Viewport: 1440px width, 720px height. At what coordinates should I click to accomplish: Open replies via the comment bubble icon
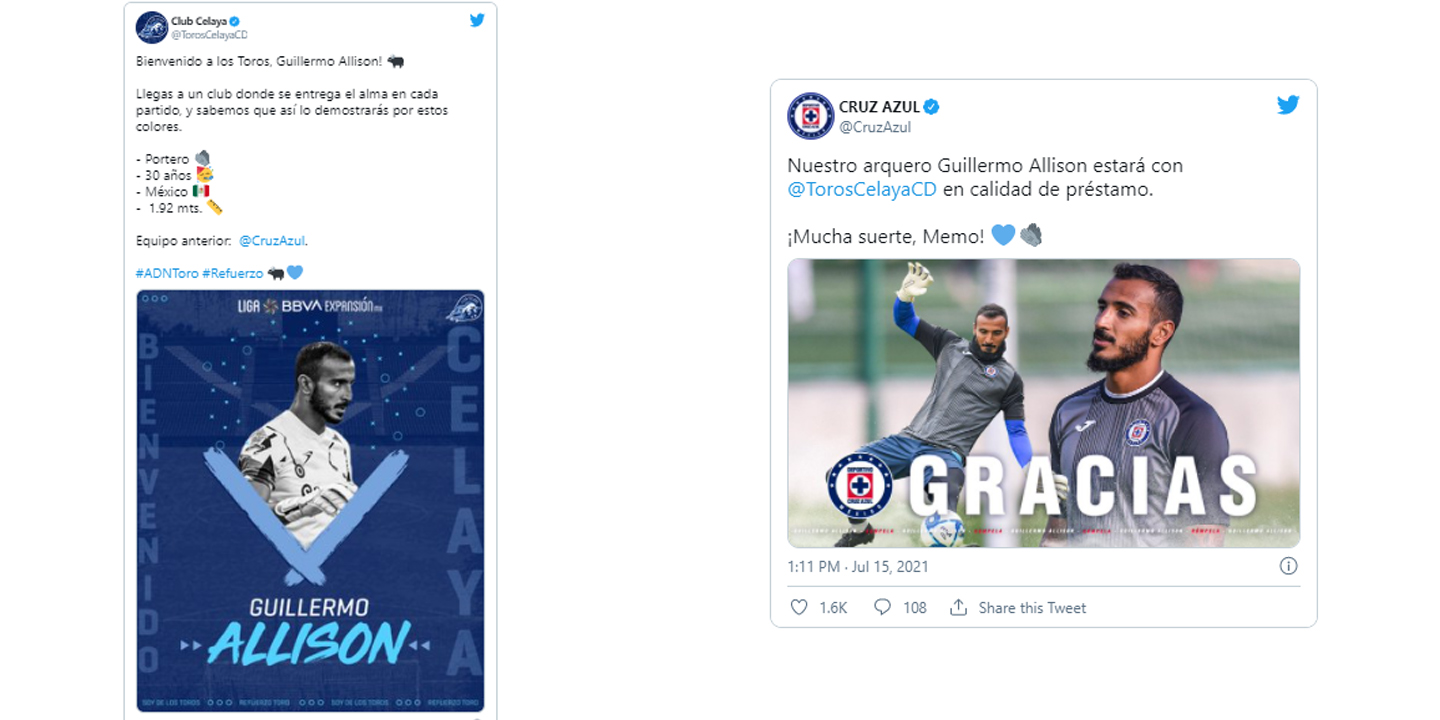(882, 607)
